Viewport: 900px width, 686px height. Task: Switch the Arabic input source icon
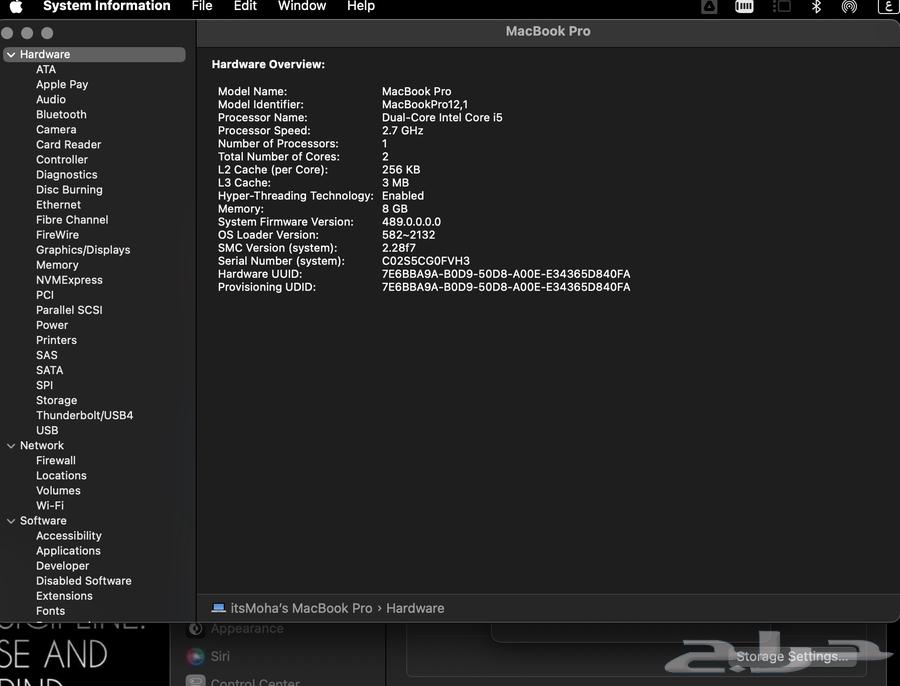click(x=887, y=6)
